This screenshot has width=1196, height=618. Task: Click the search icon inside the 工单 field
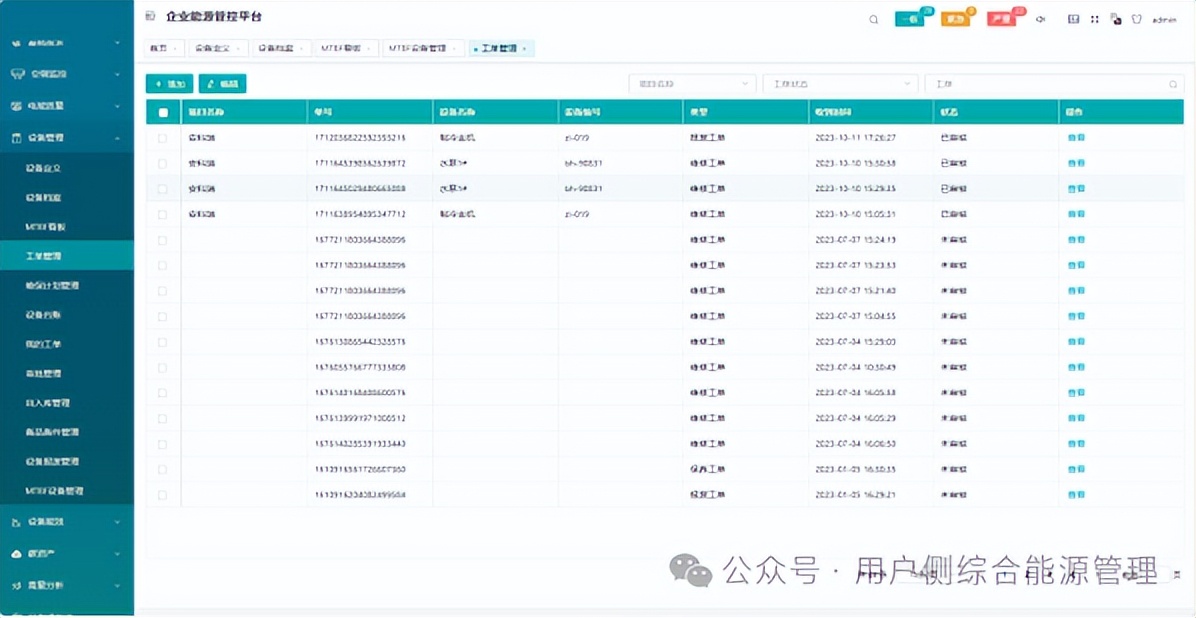(1172, 84)
